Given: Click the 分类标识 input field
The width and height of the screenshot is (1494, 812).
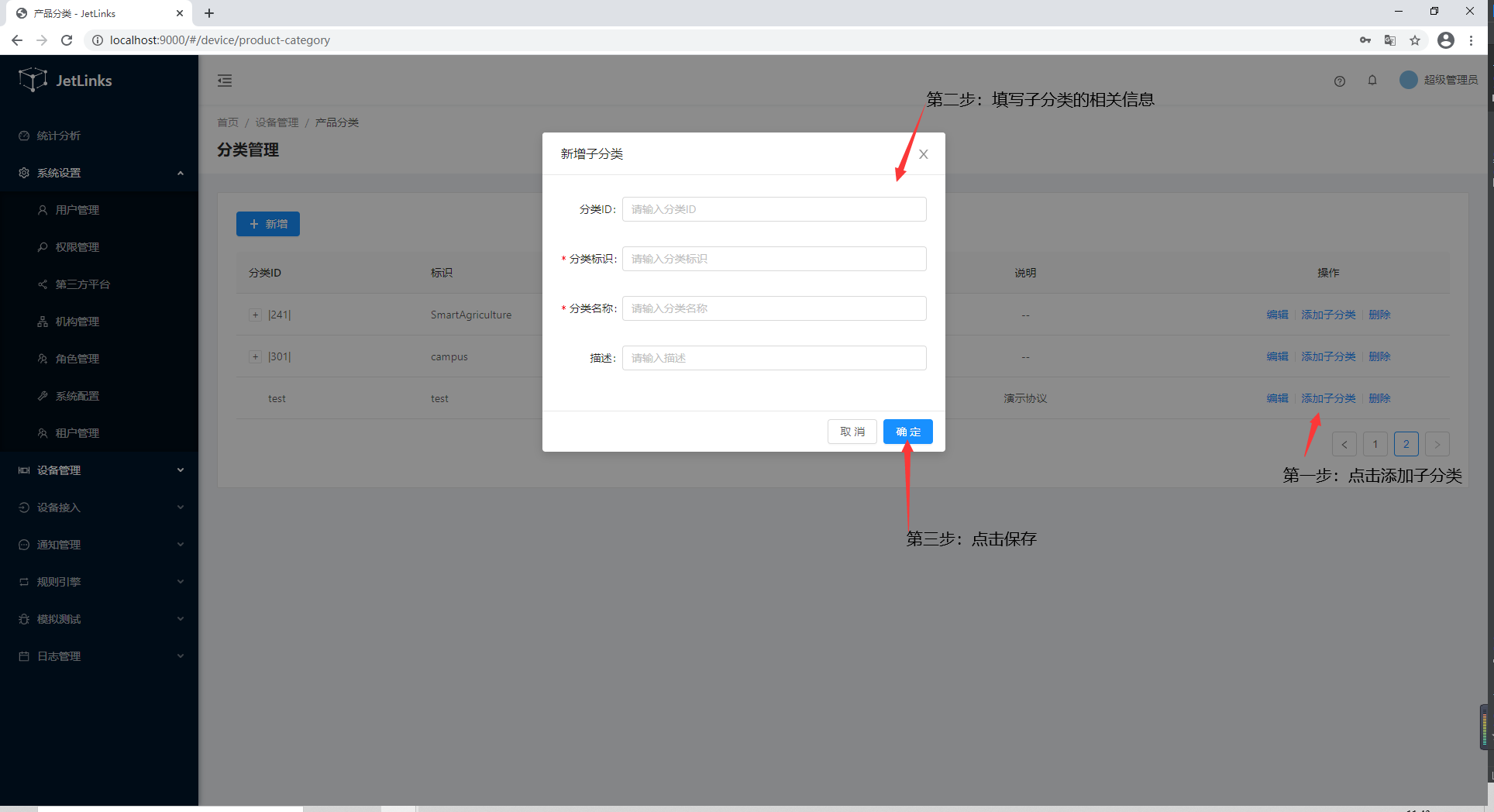Looking at the screenshot, I should pyautogui.click(x=774, y=259).
